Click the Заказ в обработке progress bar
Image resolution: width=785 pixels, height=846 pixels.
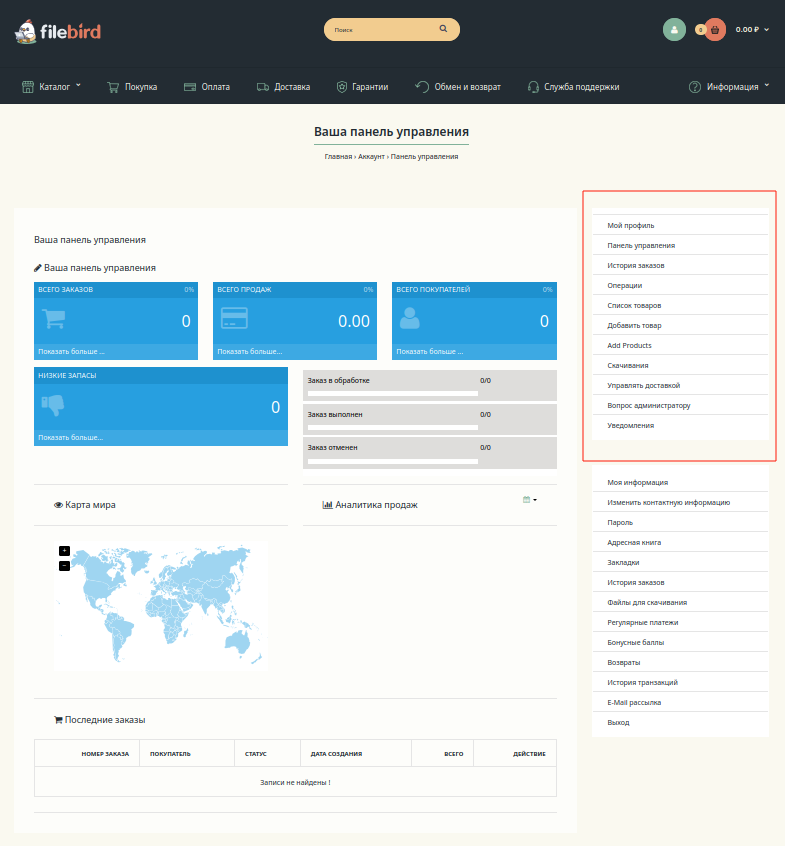point(393,394)
